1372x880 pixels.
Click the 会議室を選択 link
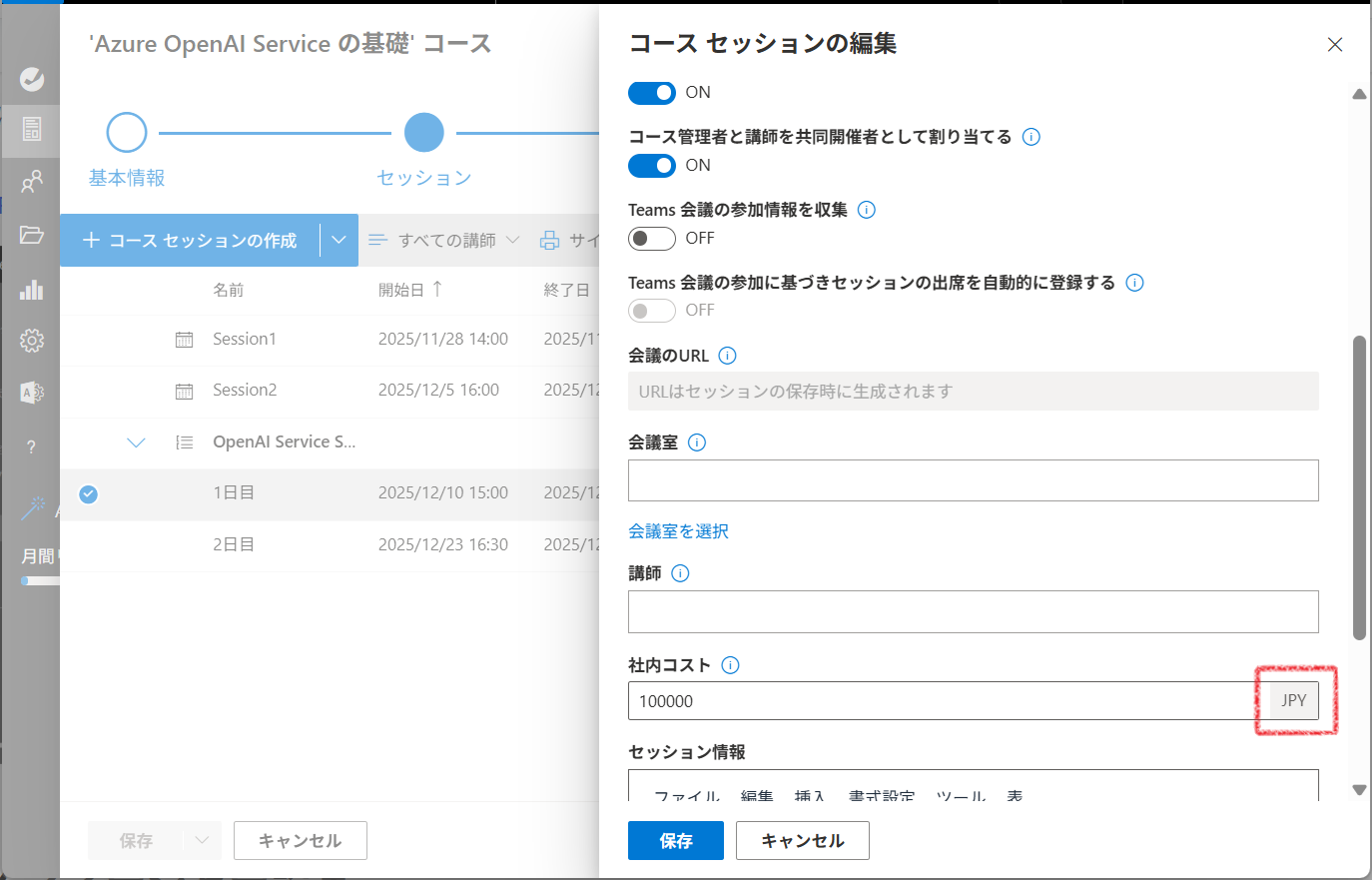click(x=678, y=531)
